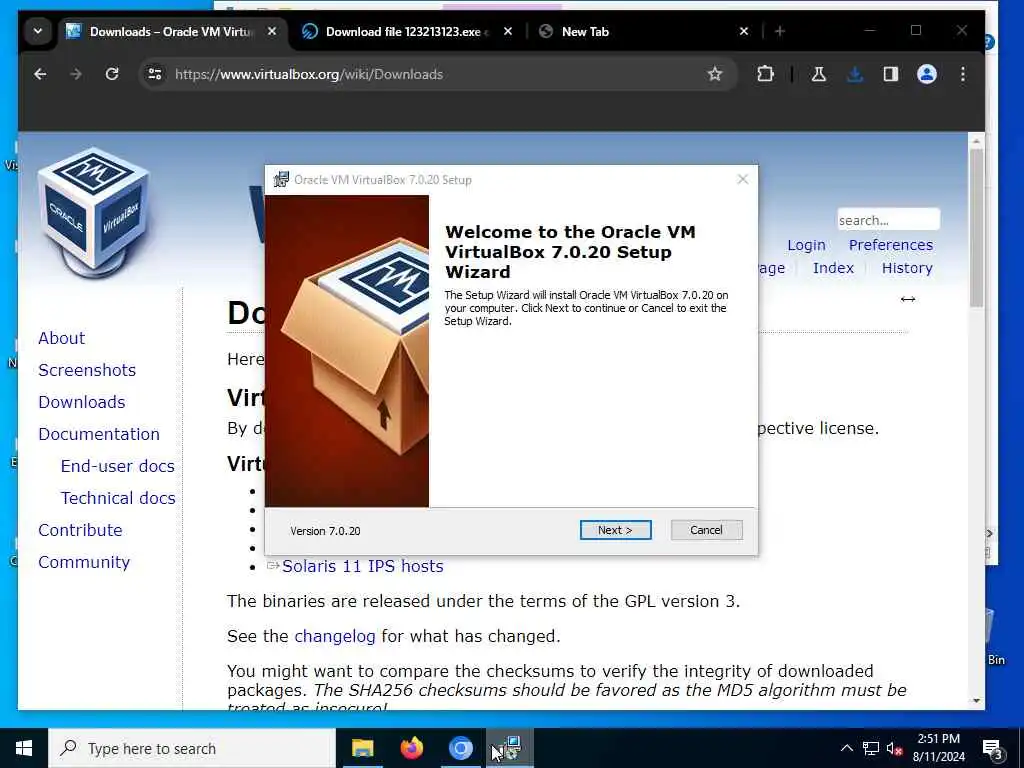Viewport: 1024px width, 768px height.
Task: Open the Chromium browser taskbar icon
Action: [x=460, y=748]
